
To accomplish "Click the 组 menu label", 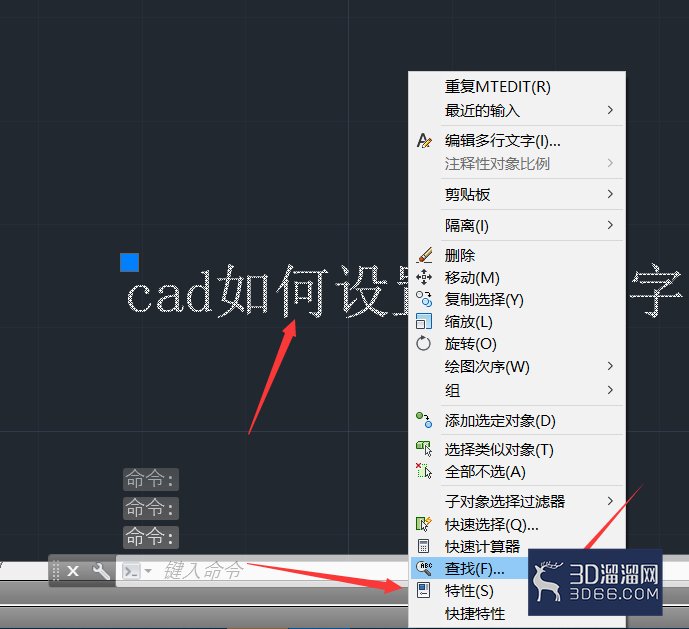I will click(x=452, y=390).
